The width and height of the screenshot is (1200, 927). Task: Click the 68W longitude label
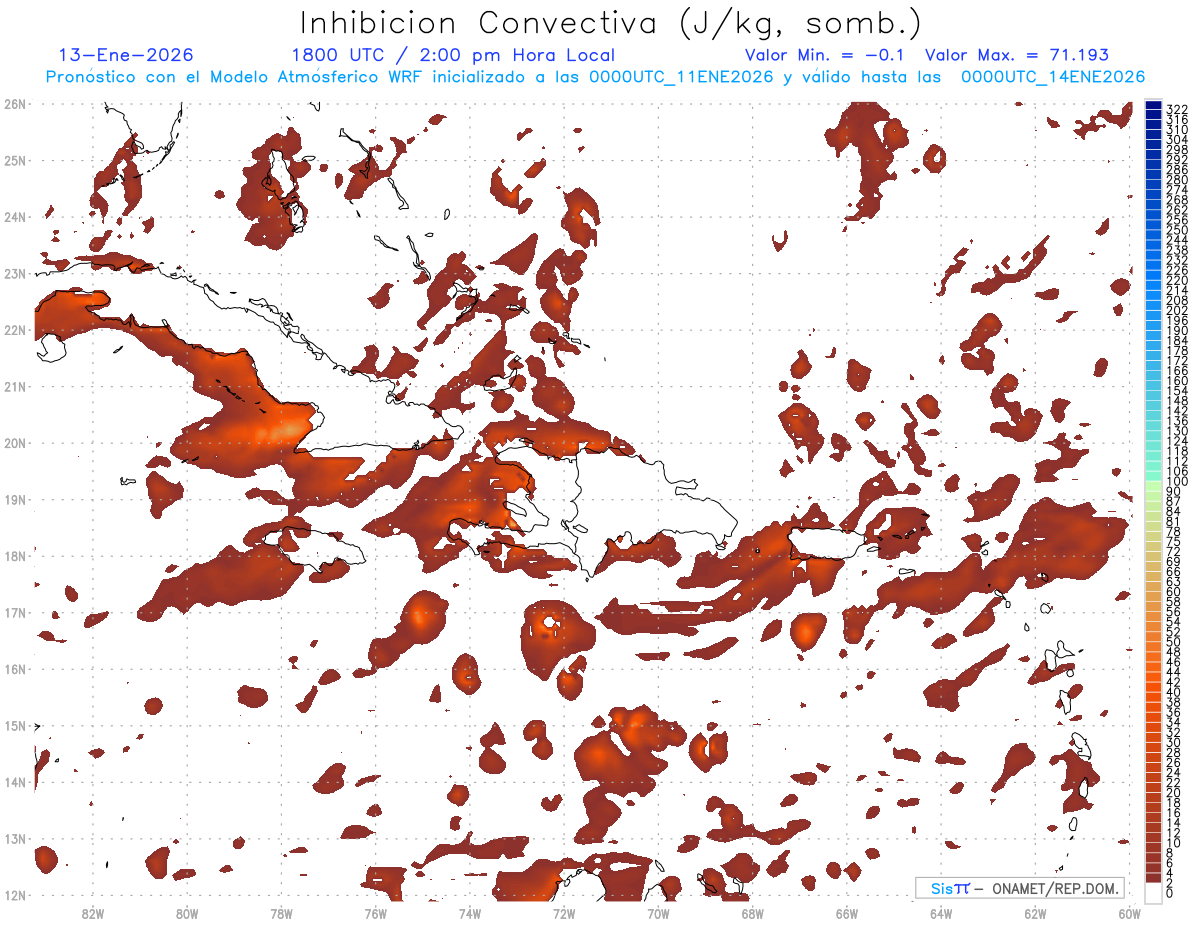click(x=752, y=913)
